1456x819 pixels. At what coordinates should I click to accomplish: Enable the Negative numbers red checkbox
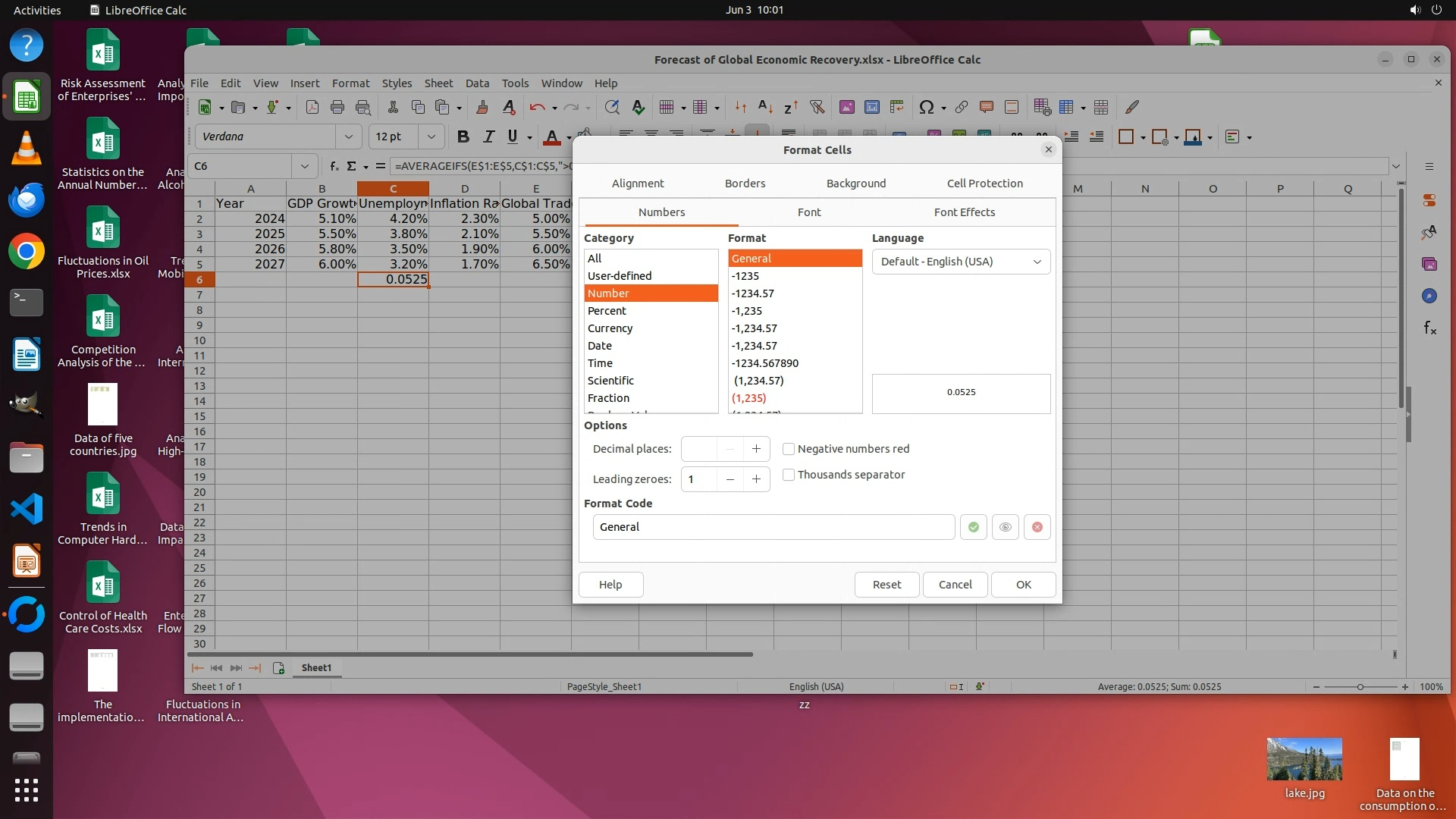[789, 449]
